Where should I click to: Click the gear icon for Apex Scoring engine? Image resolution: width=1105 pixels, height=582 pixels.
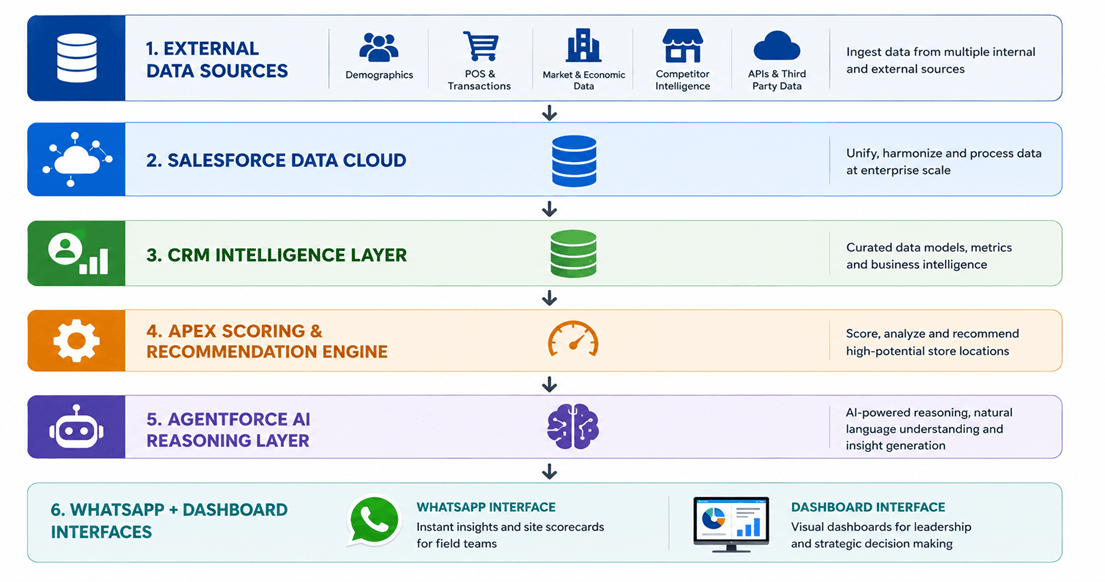click(x=76, y=341)
